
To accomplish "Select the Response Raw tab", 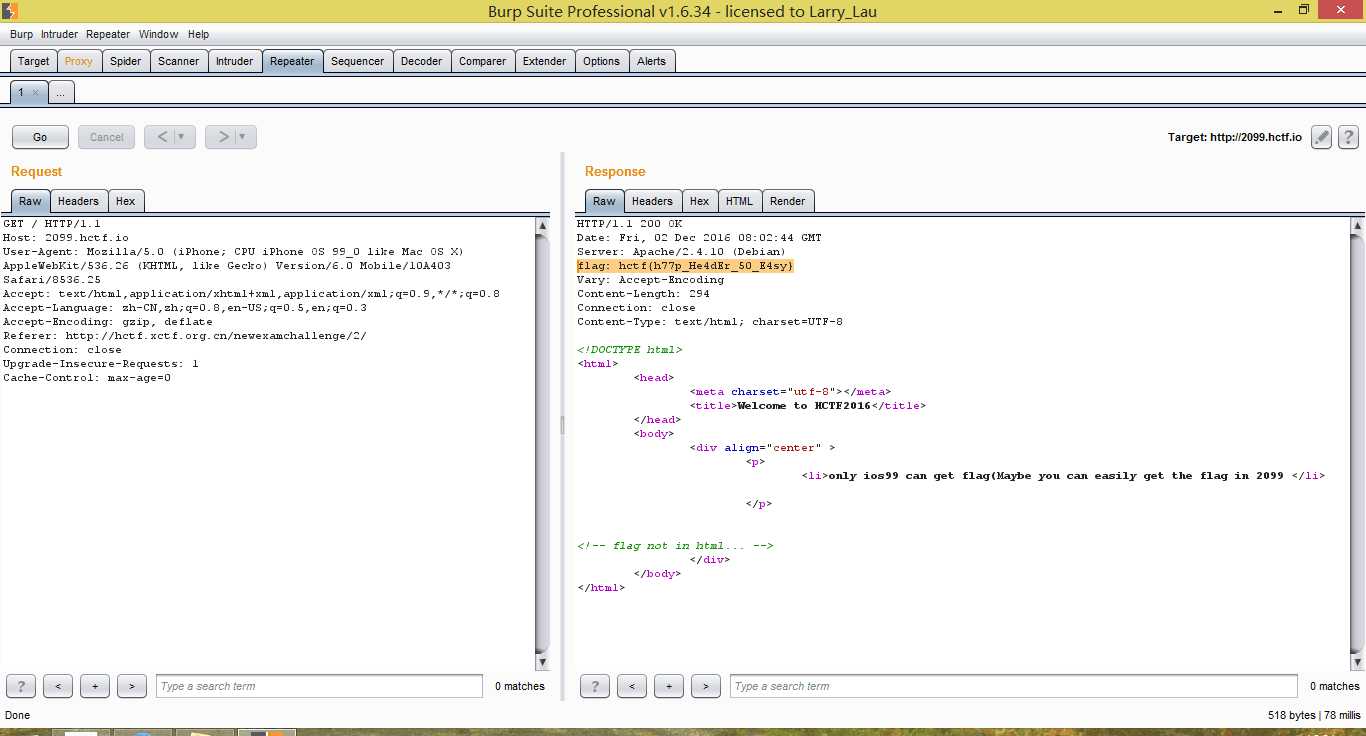I will 604,201.
